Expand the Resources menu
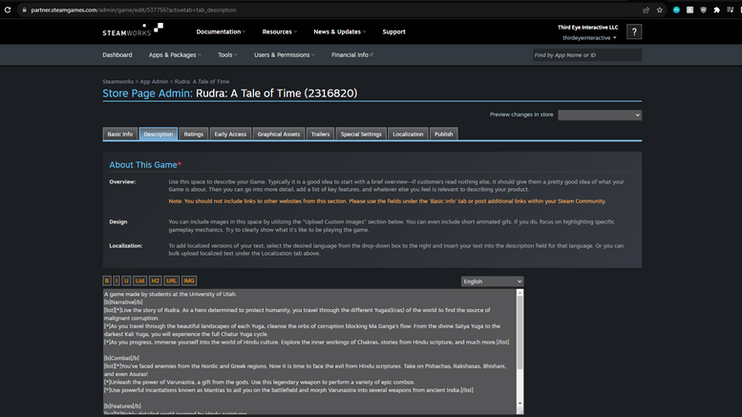 (280, 32)
